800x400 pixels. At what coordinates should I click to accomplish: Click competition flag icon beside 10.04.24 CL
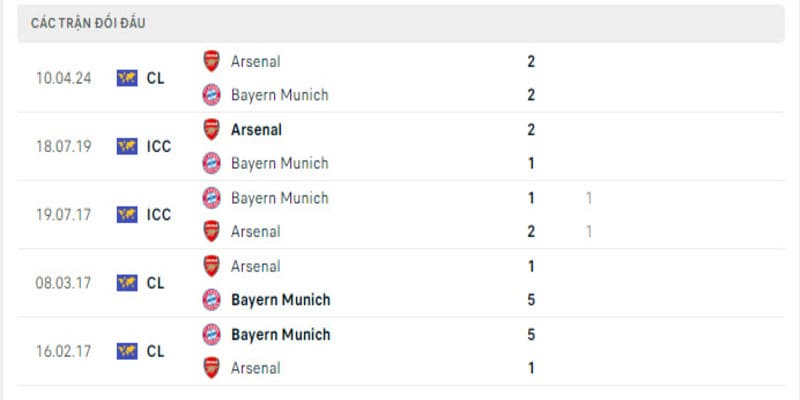[x=126, y=78]
